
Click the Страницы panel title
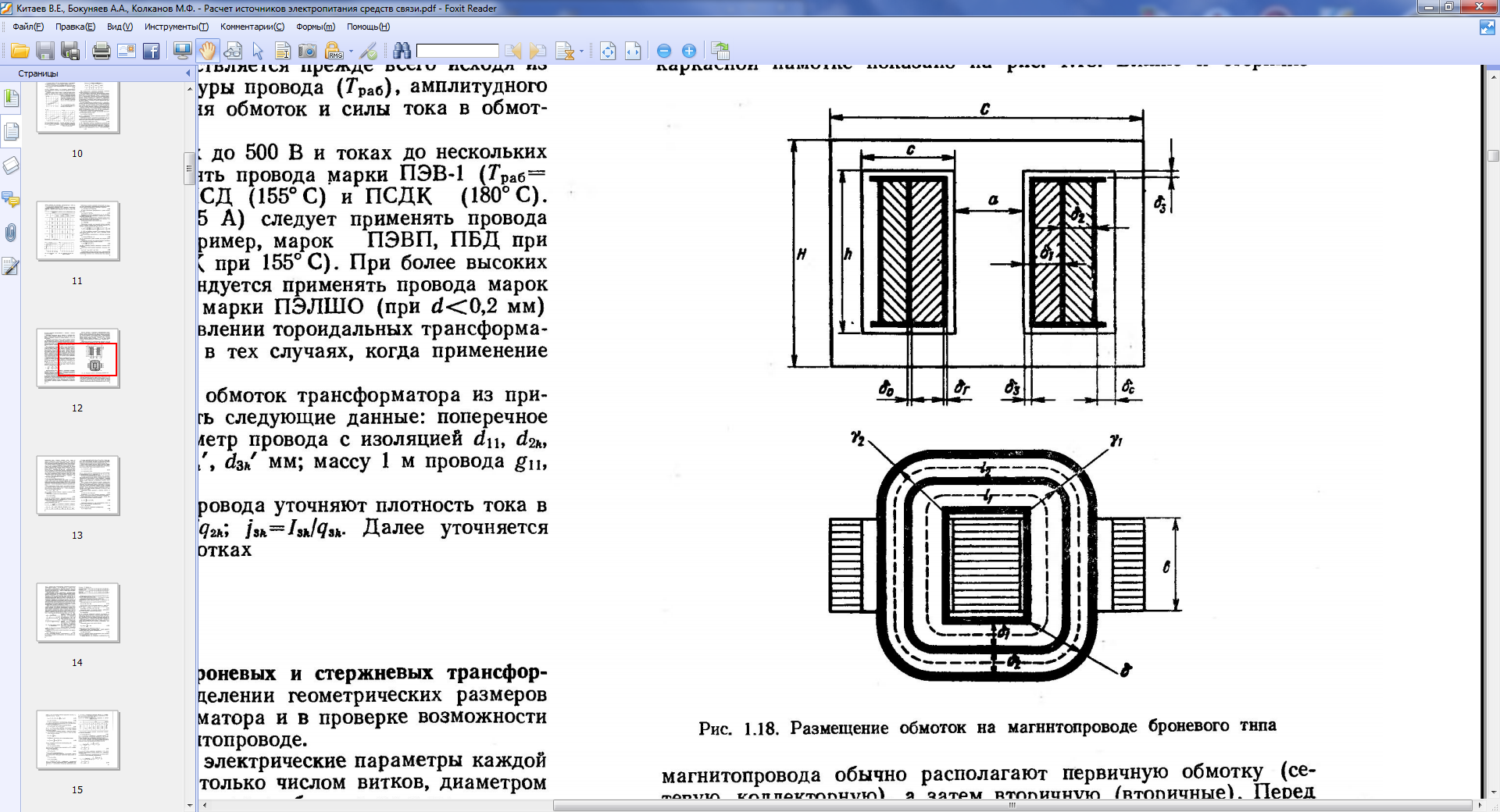[x=38, y=73]
